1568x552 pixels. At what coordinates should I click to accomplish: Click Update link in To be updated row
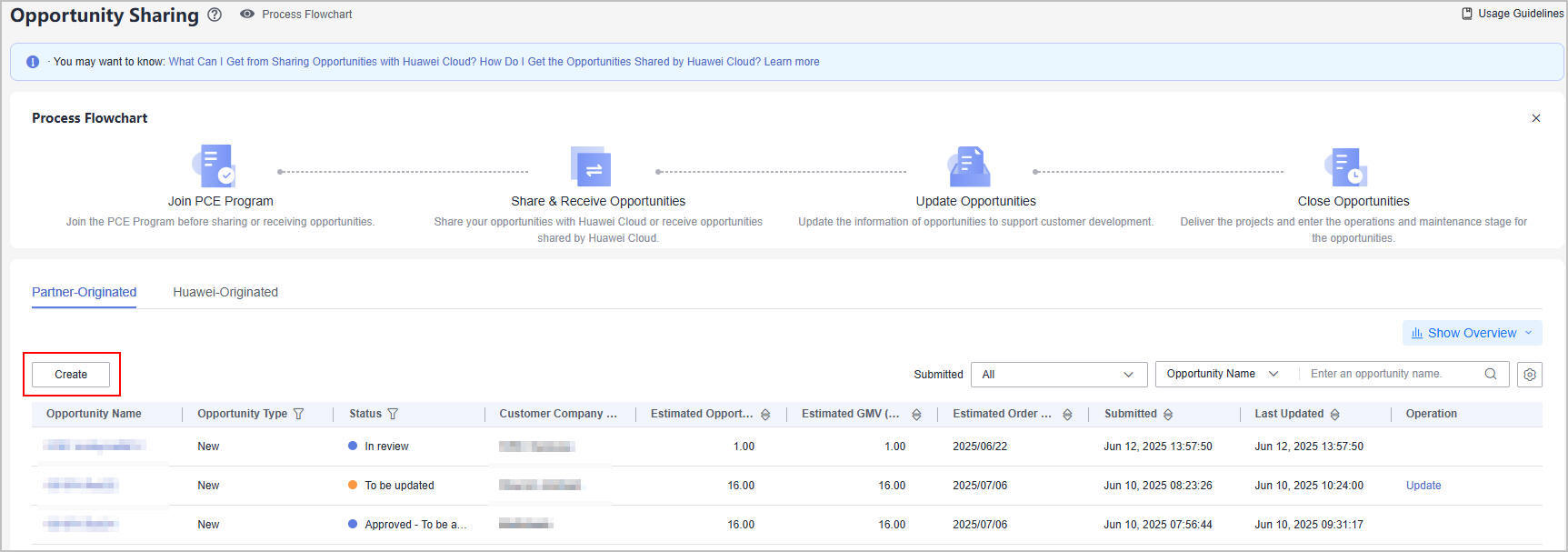(1423, 486)
